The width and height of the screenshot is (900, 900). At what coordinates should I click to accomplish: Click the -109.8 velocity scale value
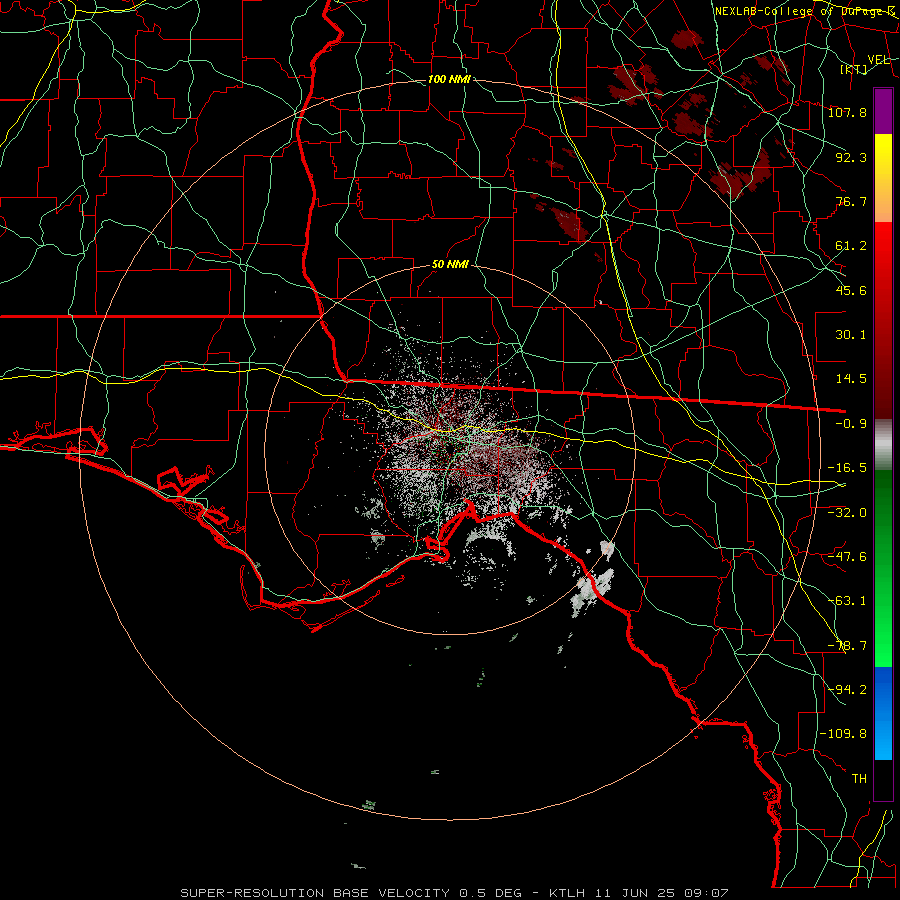click(843, 734)
